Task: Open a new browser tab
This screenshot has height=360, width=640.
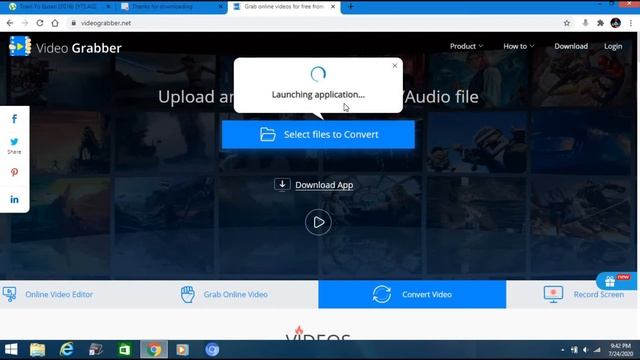Action: tap(351, 7)
